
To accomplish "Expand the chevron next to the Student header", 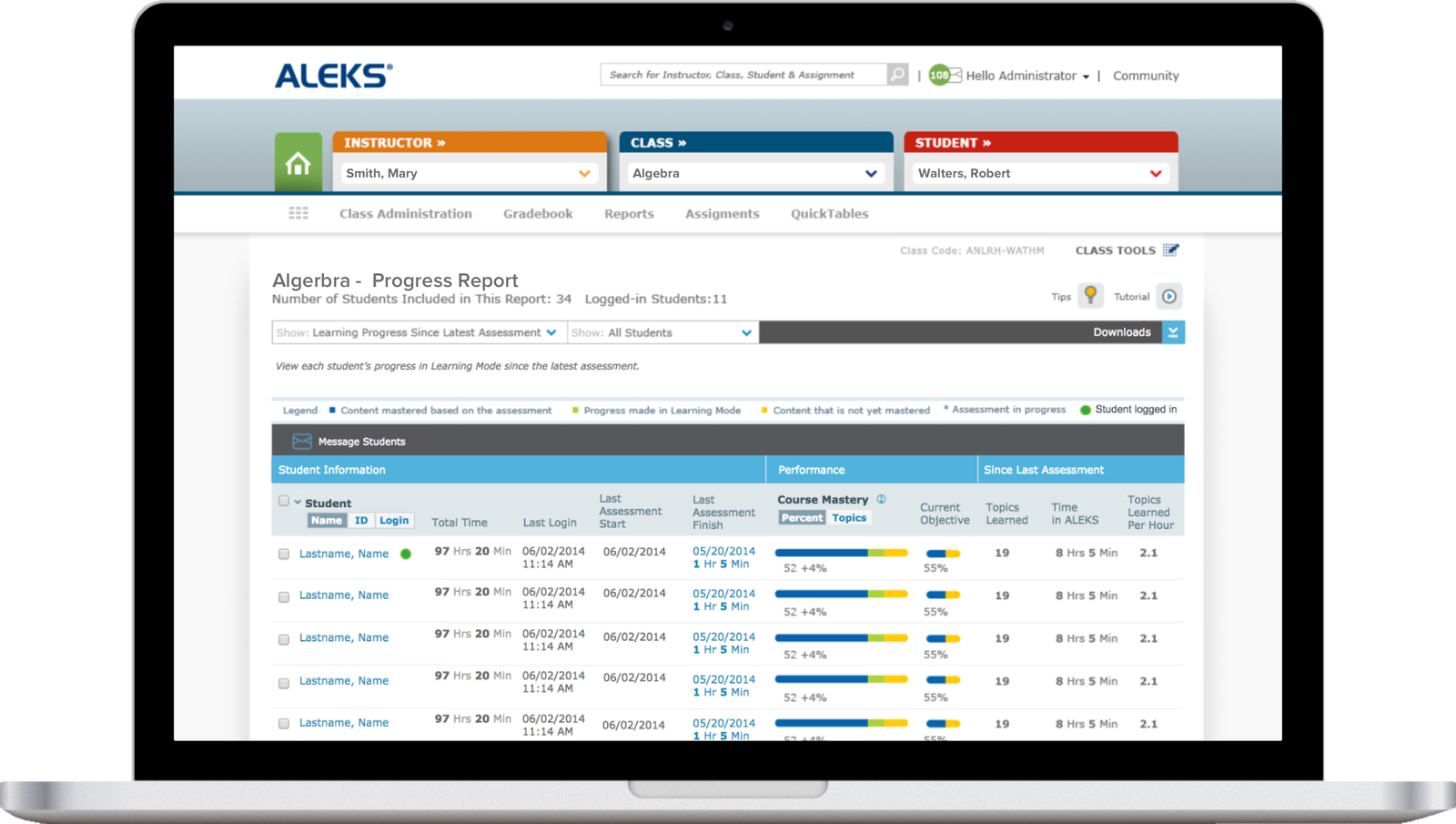I will point(298,502).
